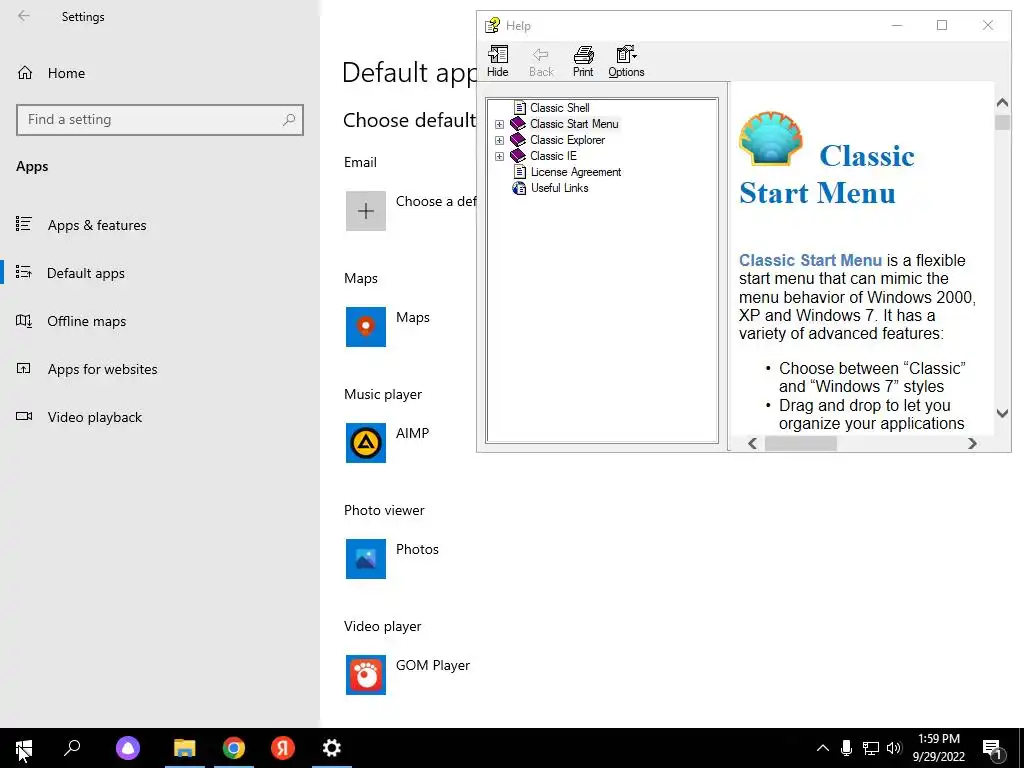Open Default apps page in Settings

pyautogui.click(x=70, y=273)
